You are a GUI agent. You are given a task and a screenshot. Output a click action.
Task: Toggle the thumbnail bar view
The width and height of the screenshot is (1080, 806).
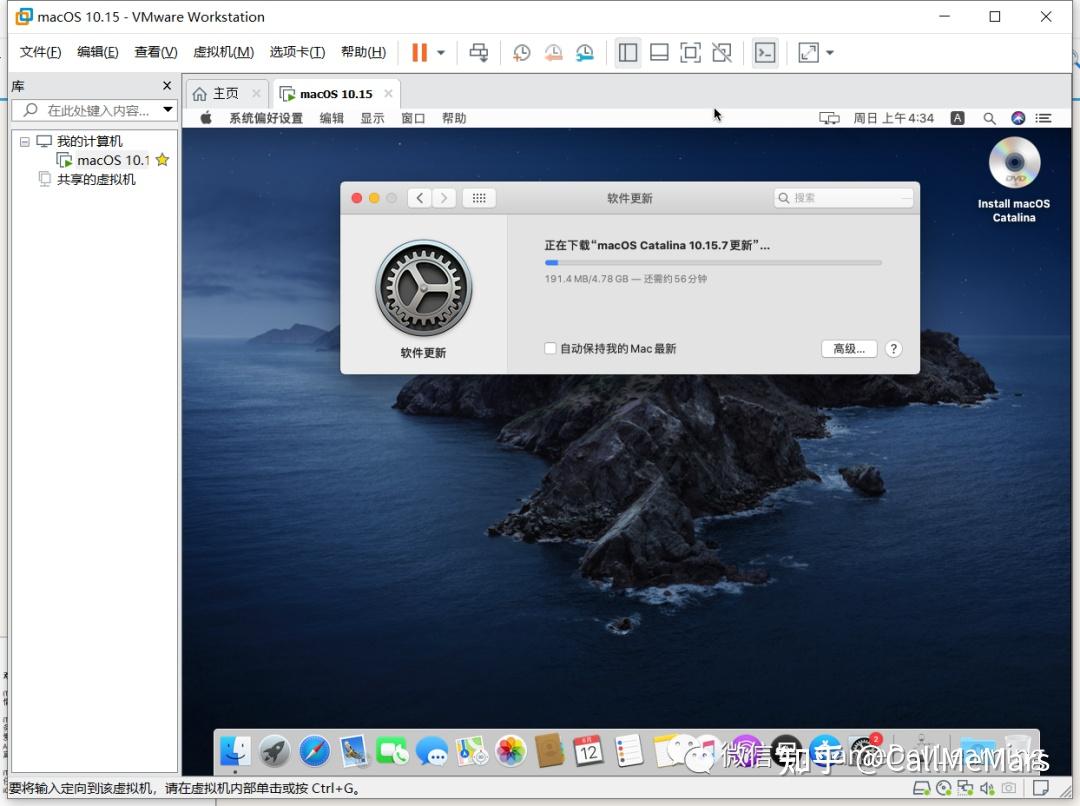tap(659, 52)
